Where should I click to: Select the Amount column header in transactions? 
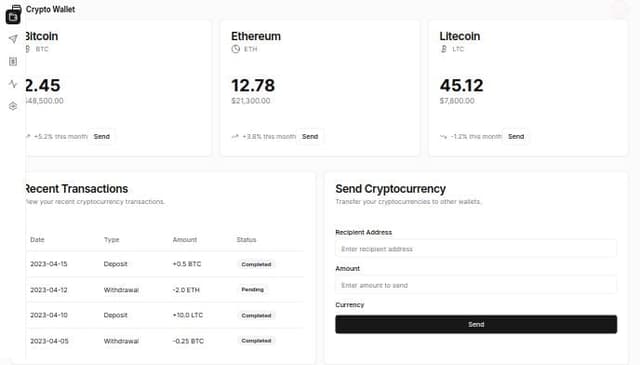(184, 240)
